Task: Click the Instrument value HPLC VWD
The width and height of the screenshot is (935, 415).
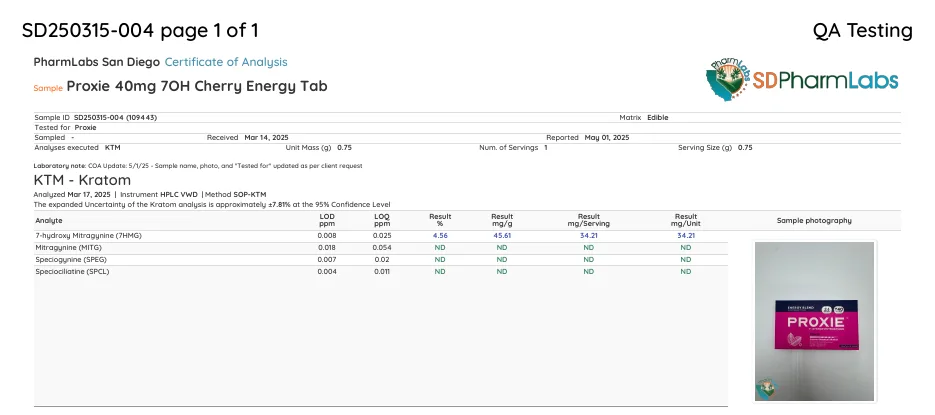Action: 179,194
